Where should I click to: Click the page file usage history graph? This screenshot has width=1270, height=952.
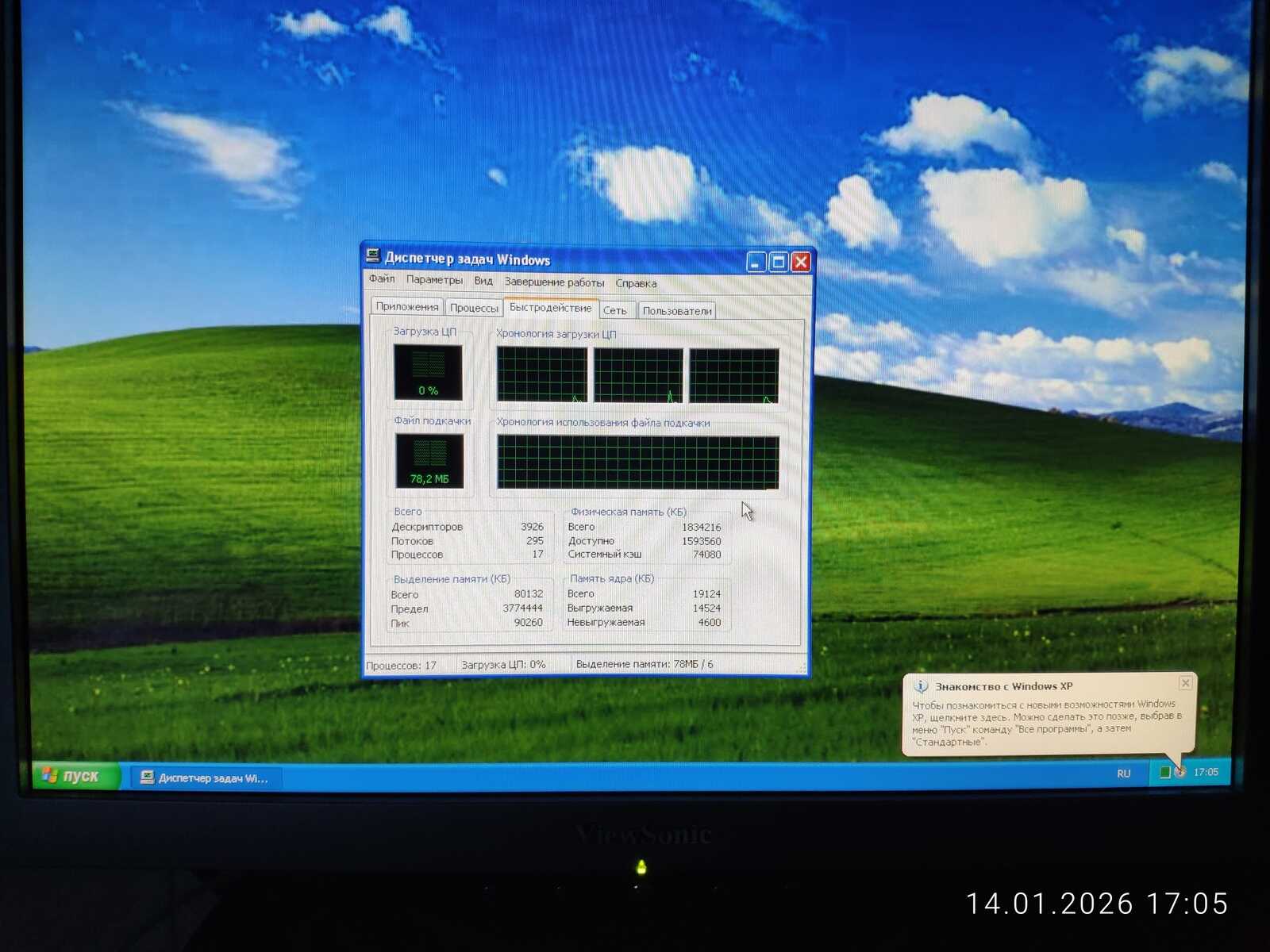pyautogui.click(x=638, y=463)
